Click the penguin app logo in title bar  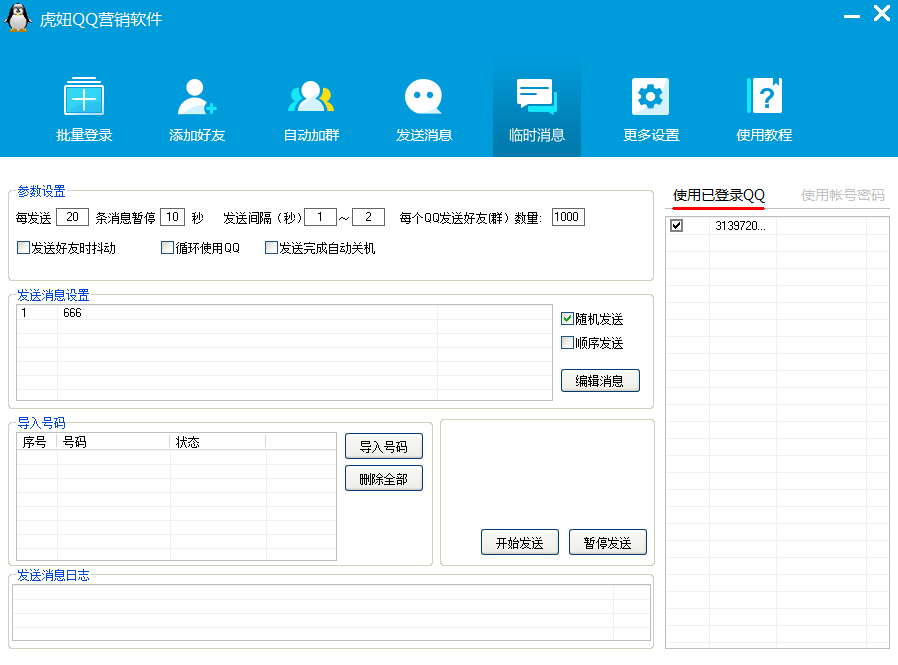[18, 17]
